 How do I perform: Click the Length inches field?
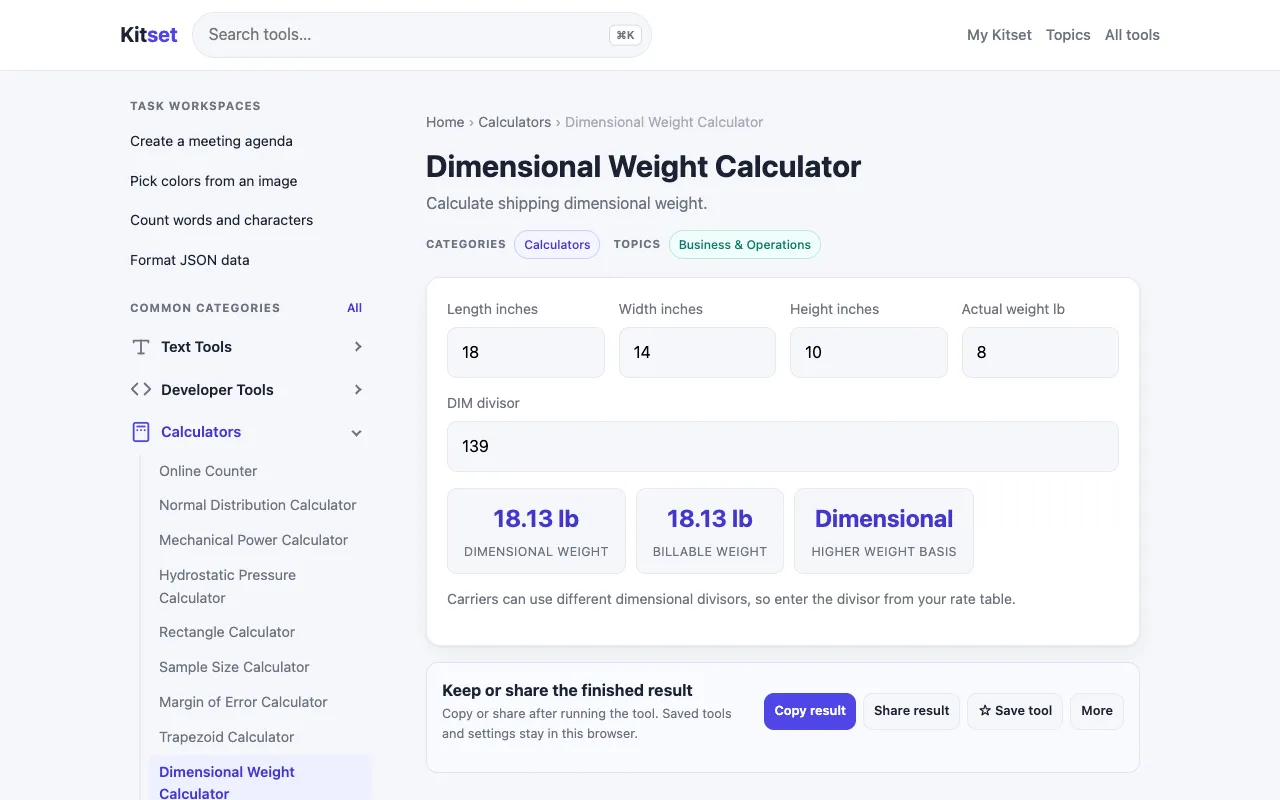tap(526, 352)
